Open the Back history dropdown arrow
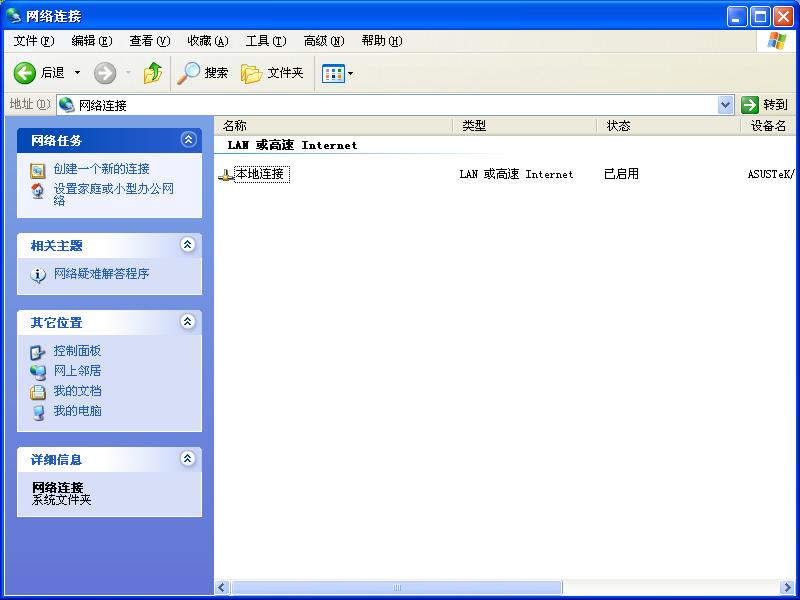The width and height of the screenshot is (800, 600). point(78,73)
